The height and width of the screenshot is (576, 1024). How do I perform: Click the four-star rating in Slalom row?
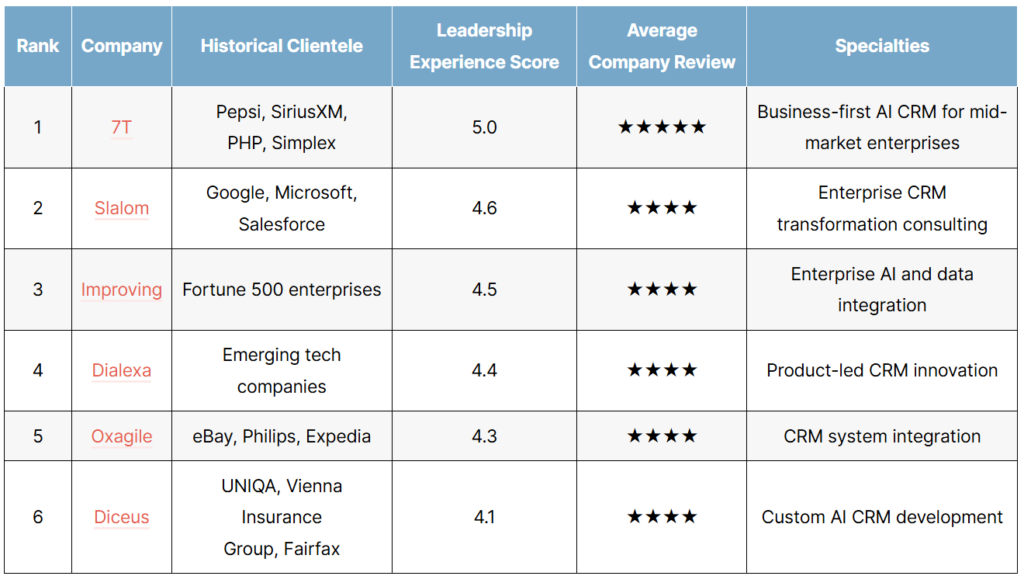pos(662,208)
